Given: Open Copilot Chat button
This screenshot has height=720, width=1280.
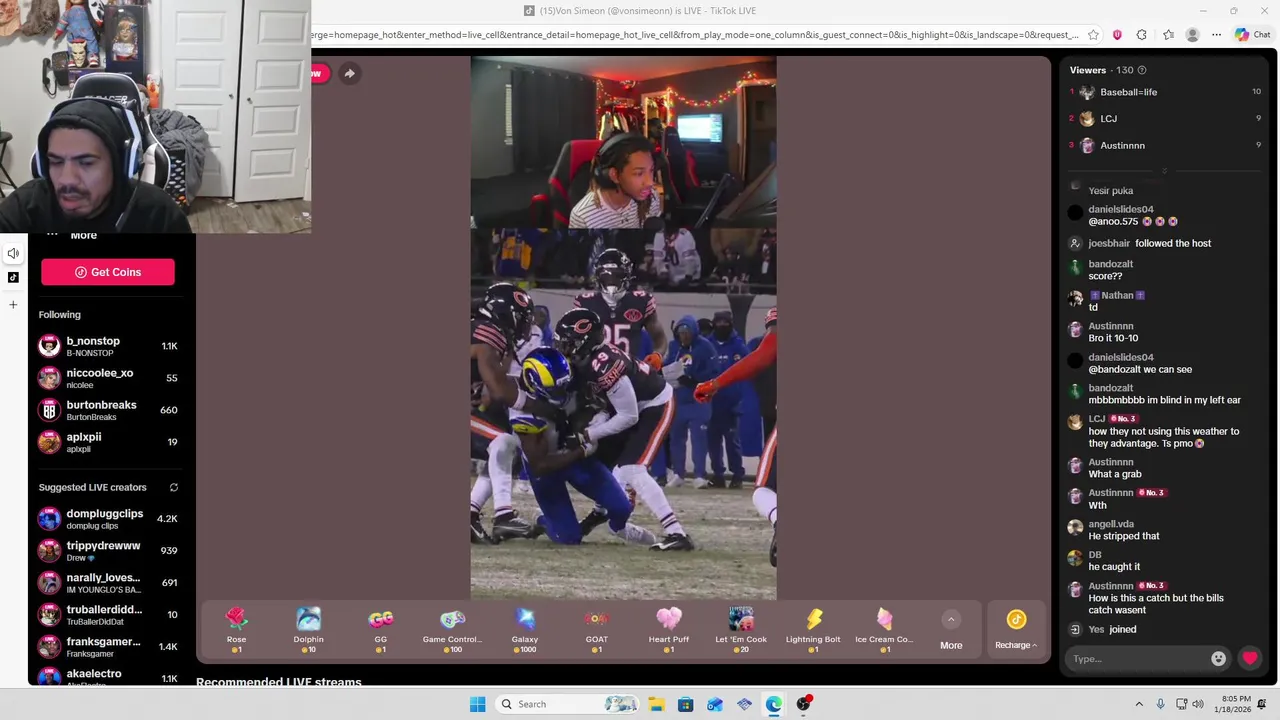Looking at the screenshot, I should [1252, 35].
